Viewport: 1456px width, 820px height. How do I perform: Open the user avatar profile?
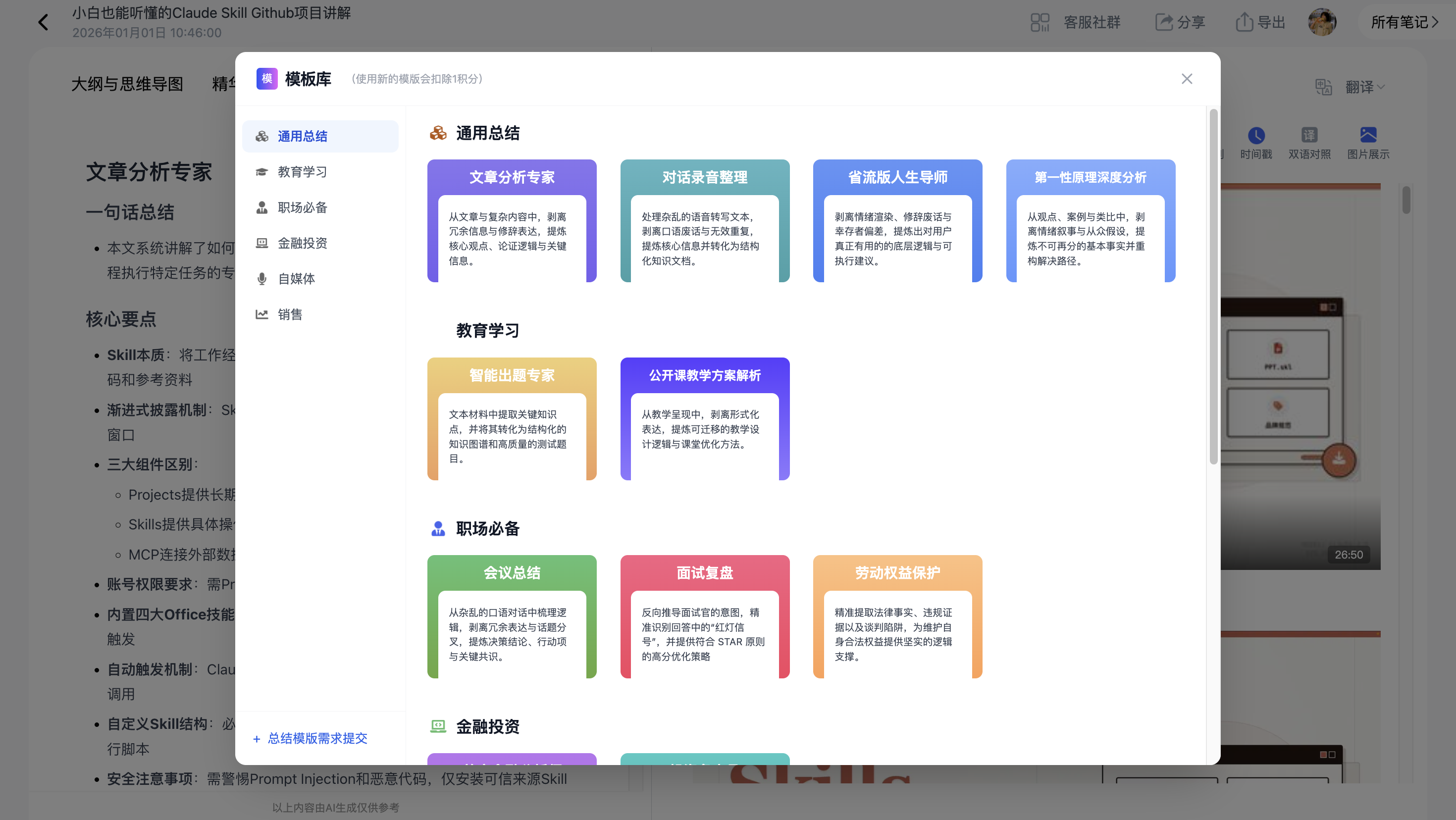click(x=1322, y=22)
